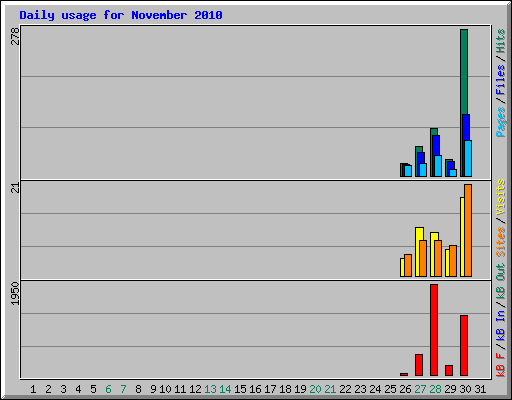Image resolution: width=512 pixels, height=400 pixels.
Task: Click day number 25 on the axis
Action: click(390, 389)
